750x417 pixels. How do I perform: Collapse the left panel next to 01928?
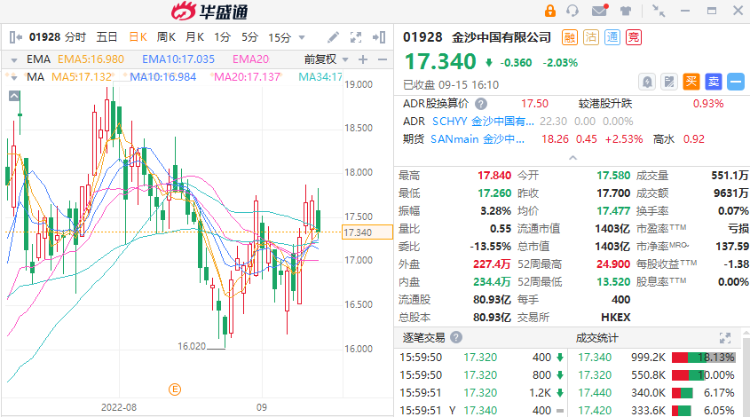click(16, 37)
